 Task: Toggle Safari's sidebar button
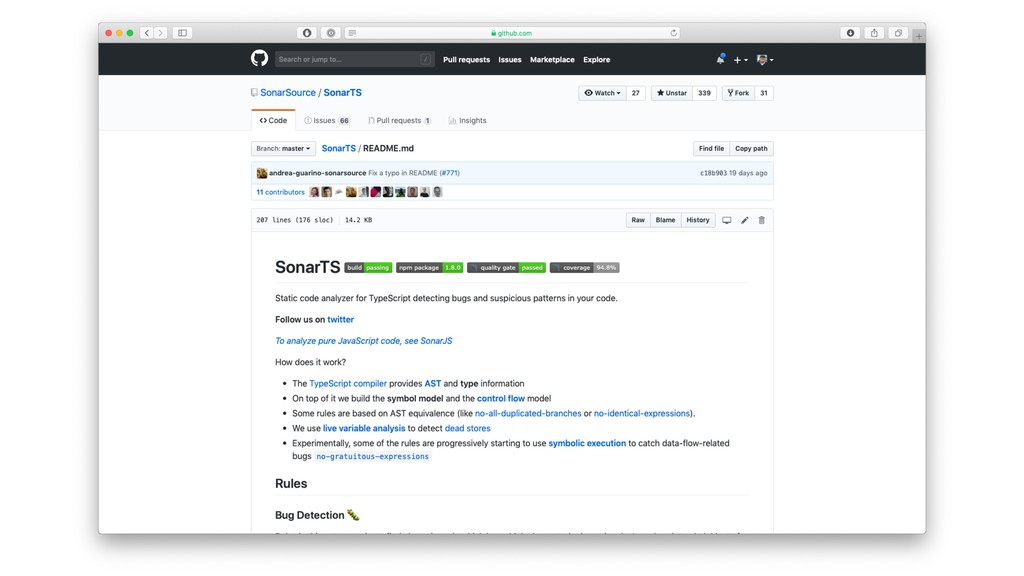(x=182, y=33)
